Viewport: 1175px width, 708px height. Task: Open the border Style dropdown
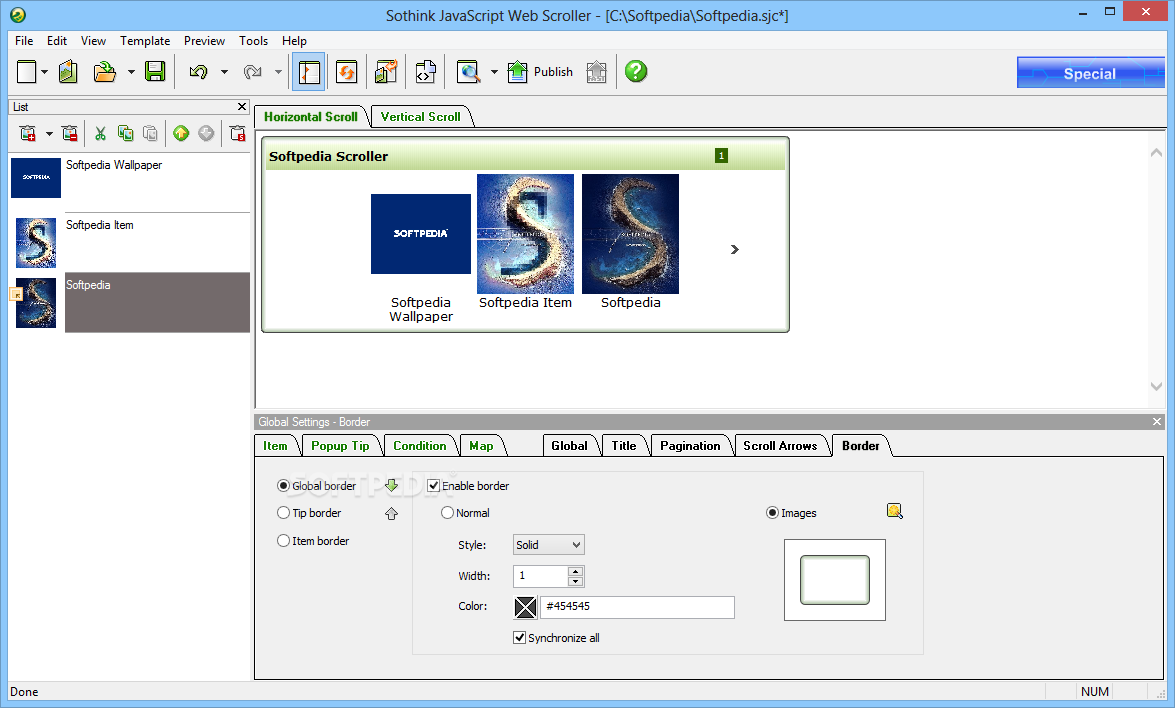[x=549, y=545]
